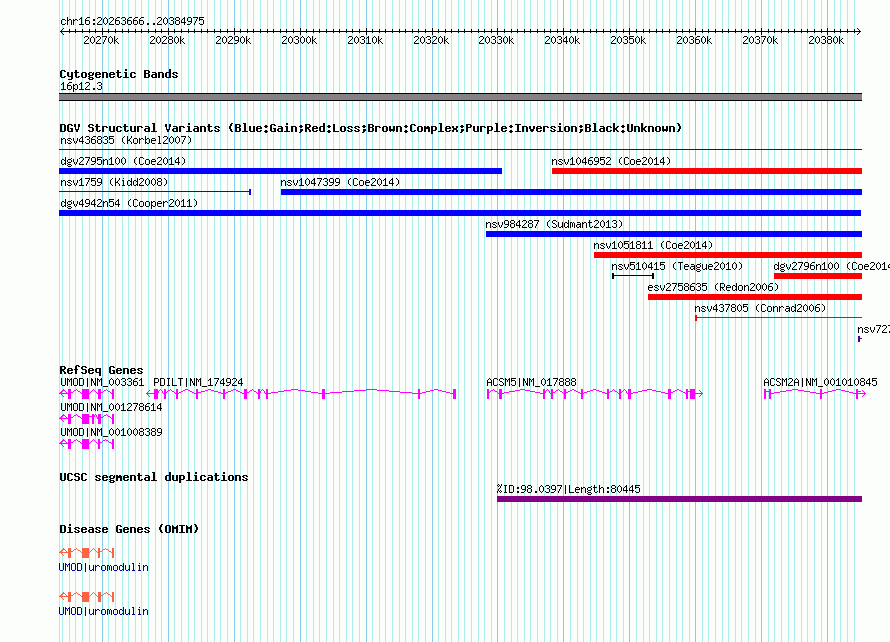890x642 pixels.
Task: Click the nsv1051811 (Coe2014) text label
Action: 653,245
